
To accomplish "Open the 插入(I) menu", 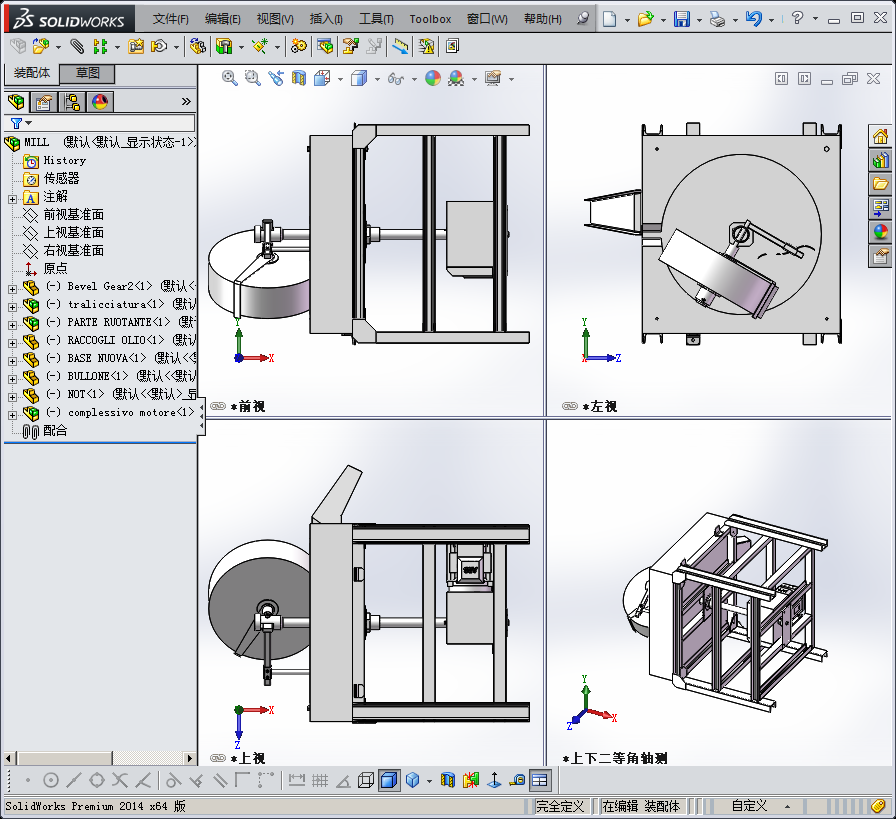I will click(x=326, y=19).
